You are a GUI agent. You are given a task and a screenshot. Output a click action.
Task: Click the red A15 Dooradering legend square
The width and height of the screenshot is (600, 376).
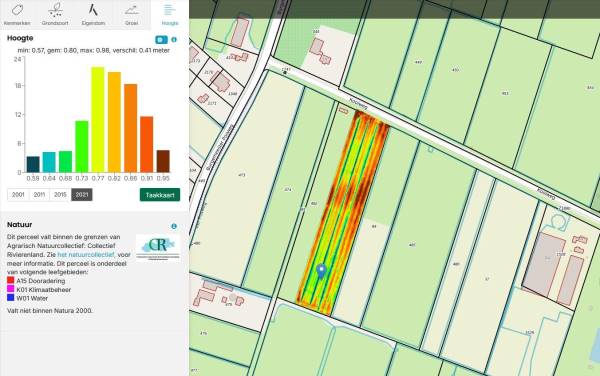pyautogui.click(x=11, y=280)
